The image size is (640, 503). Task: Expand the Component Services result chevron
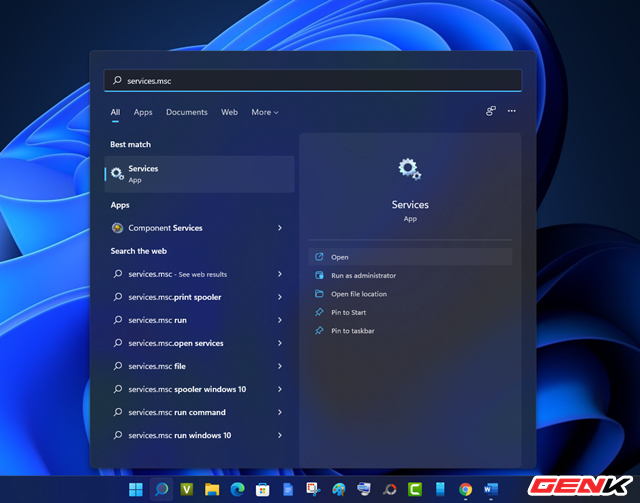tap(280, 228)
